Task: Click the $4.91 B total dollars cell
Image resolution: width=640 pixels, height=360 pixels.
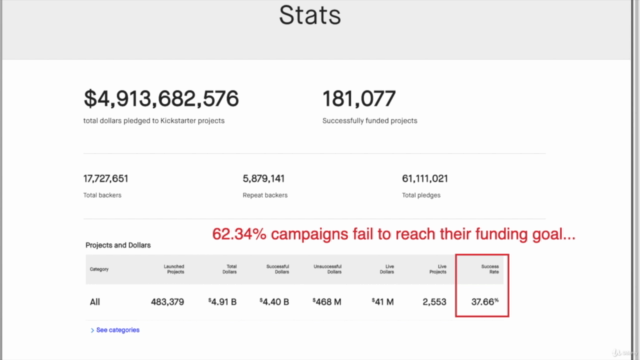Action: tap(222, 302)
